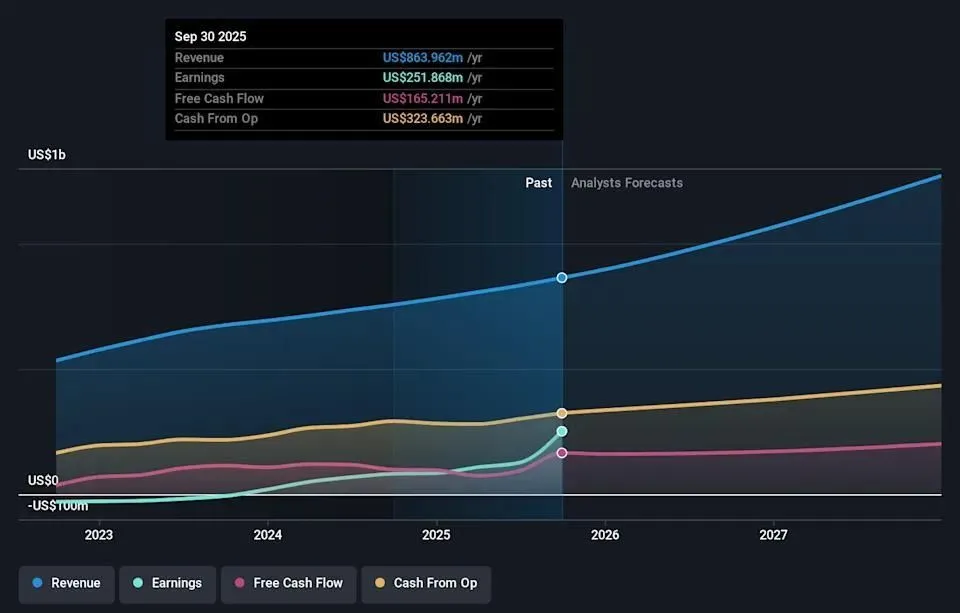The height and width of the screenshot is (613, 960).
Task: Select the Cash From Op marker on the chart
Action: click(x=561, y=412)
